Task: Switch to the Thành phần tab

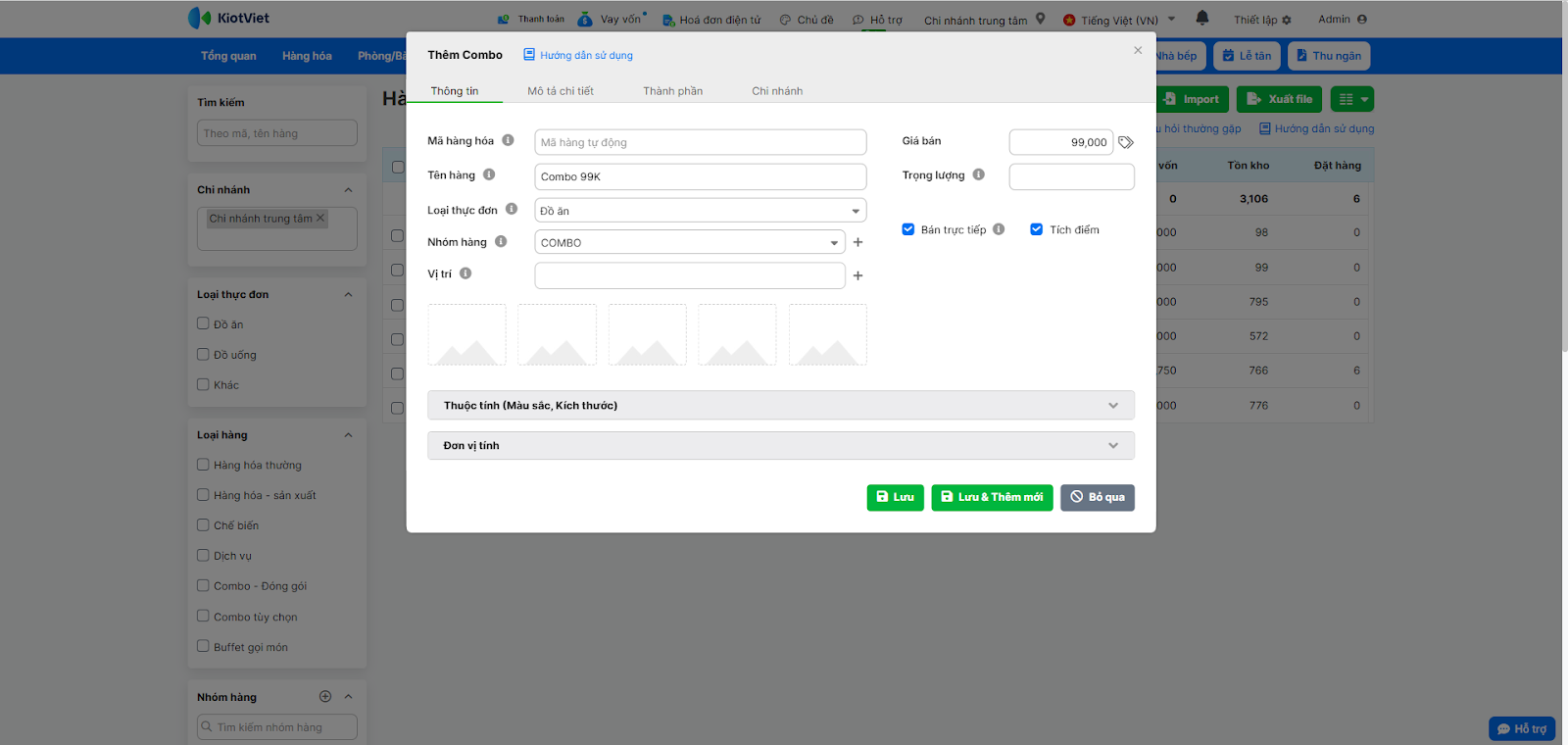Action: (672, 91)
